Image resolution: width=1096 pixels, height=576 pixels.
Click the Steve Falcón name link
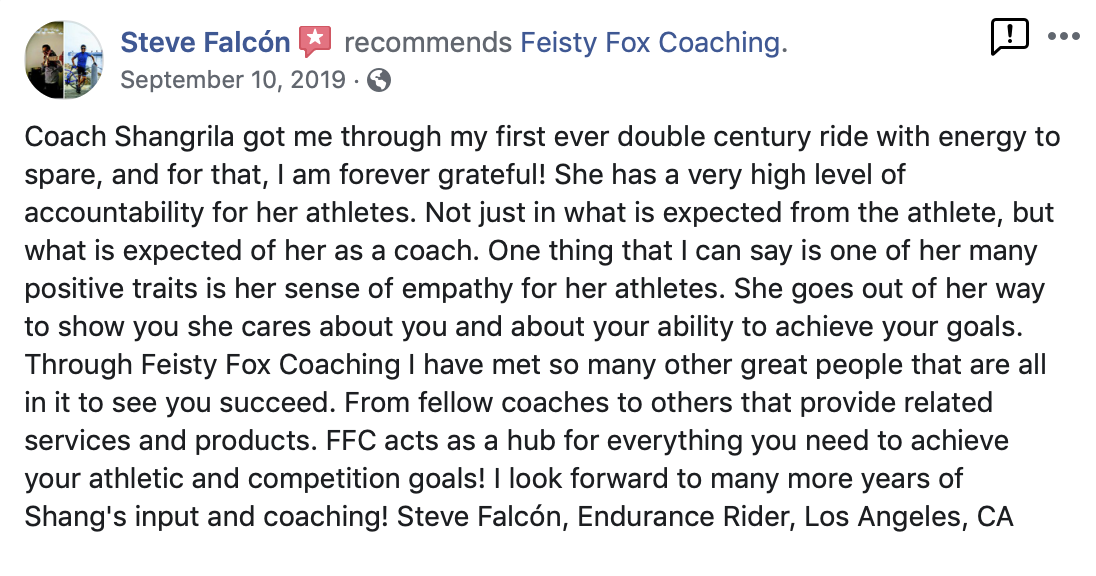tap(205, 43)
